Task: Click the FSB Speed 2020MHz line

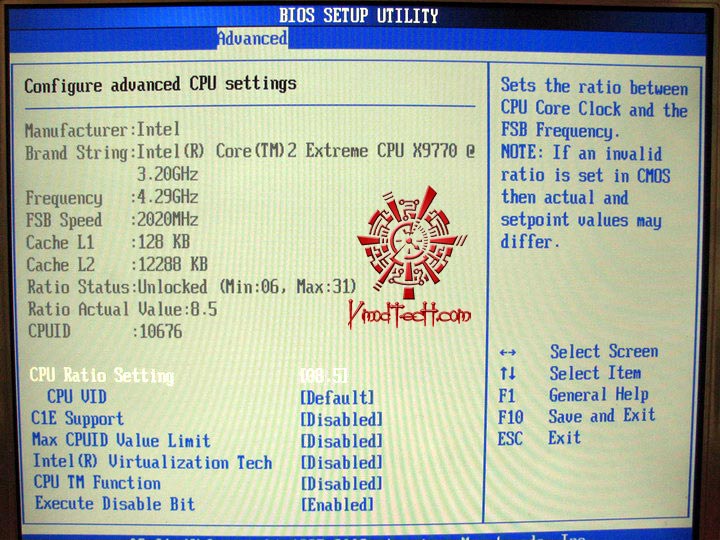Action: tap(112, 219)
